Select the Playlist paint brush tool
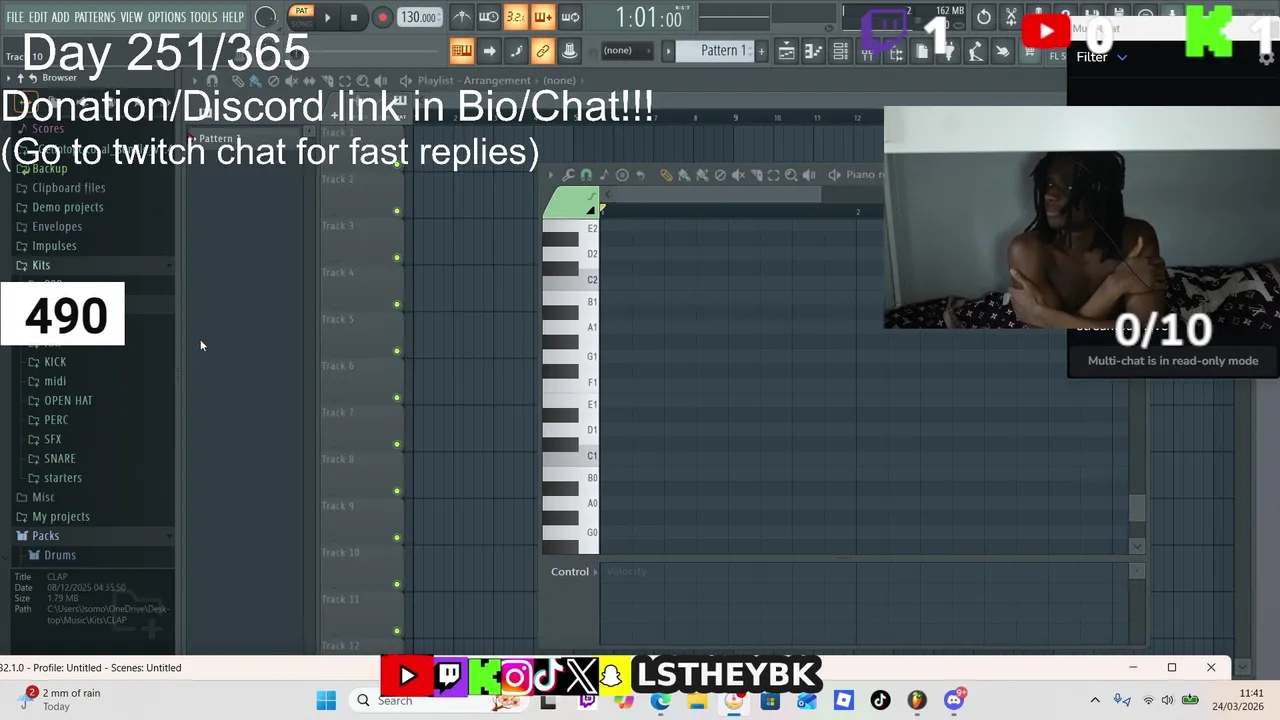 point(255,81)
